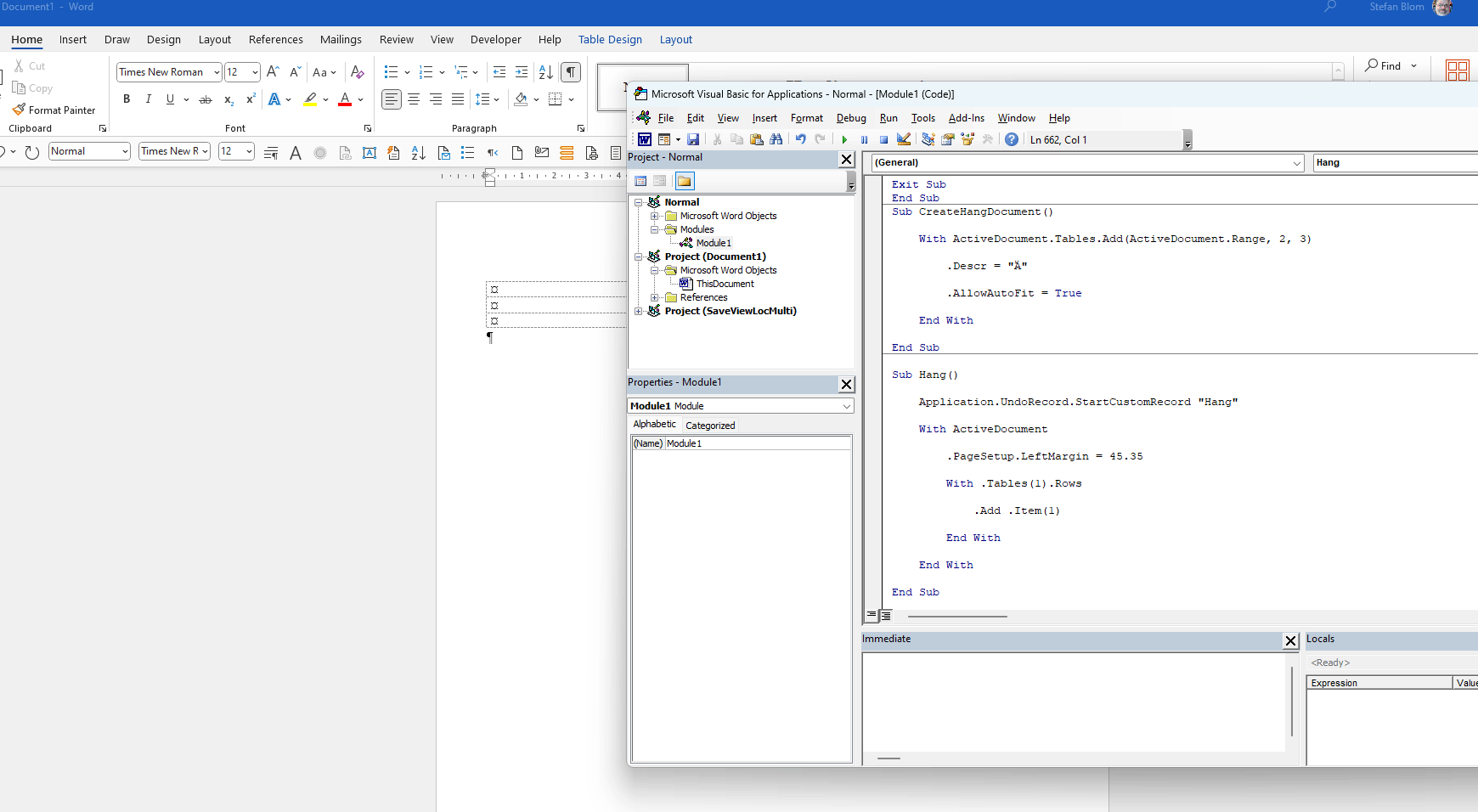Viewport: 1478px width, 812px height.
Task: Click the Decrease Indent icon in Word
Action: tap(499, 72)
